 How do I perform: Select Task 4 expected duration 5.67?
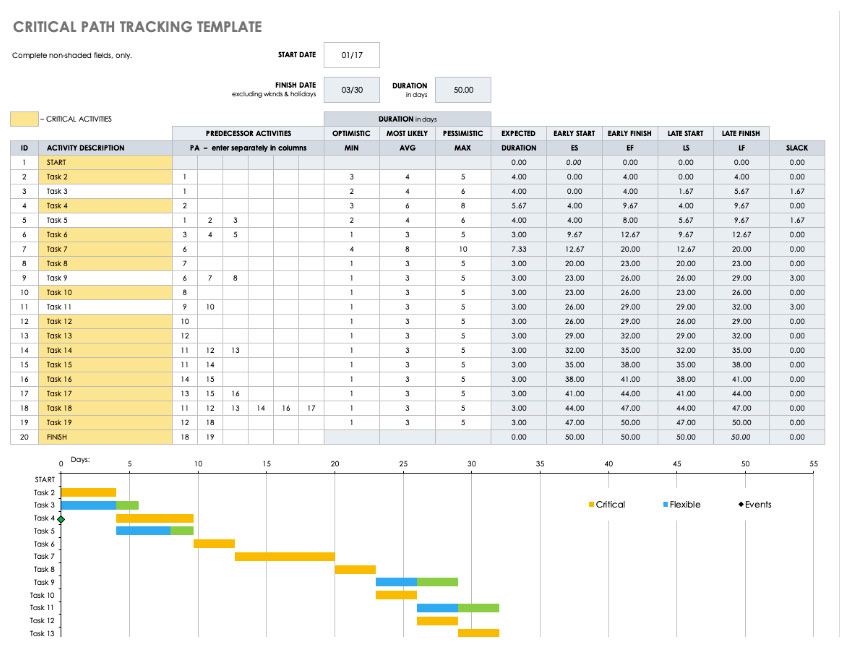pyautogui.click(x=518, y=206)
